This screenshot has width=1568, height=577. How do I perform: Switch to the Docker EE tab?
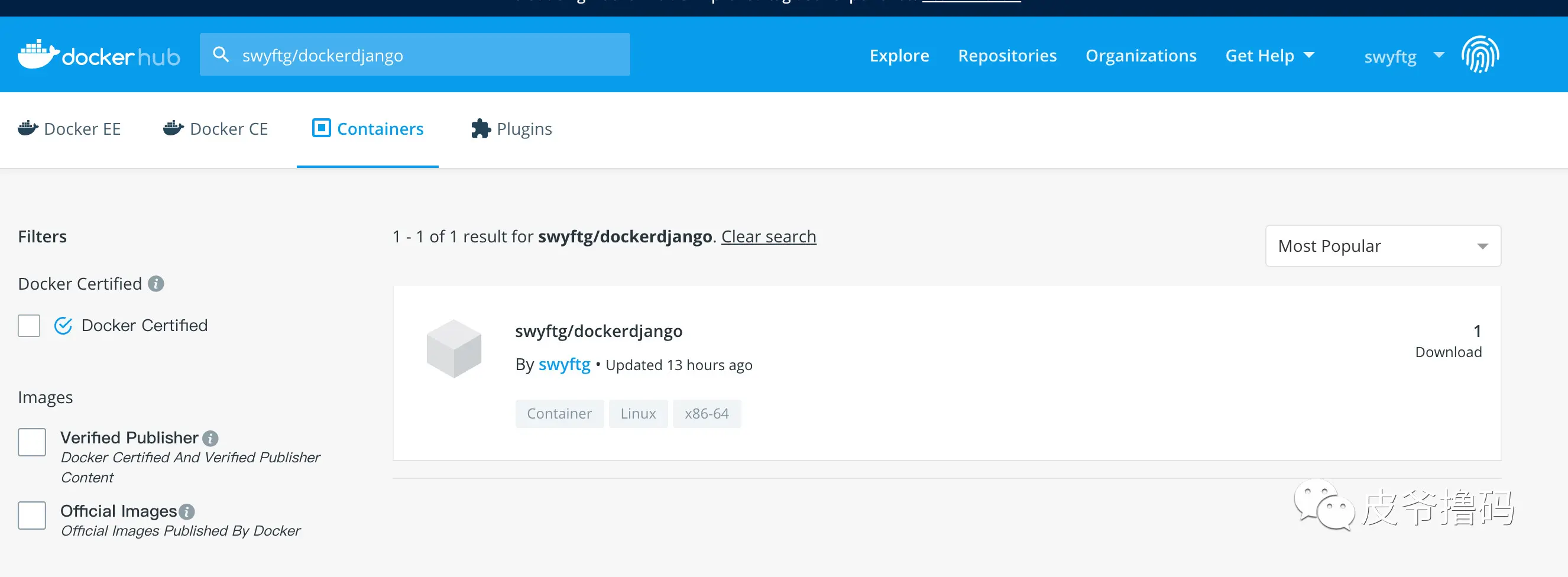tap(69, 129)
